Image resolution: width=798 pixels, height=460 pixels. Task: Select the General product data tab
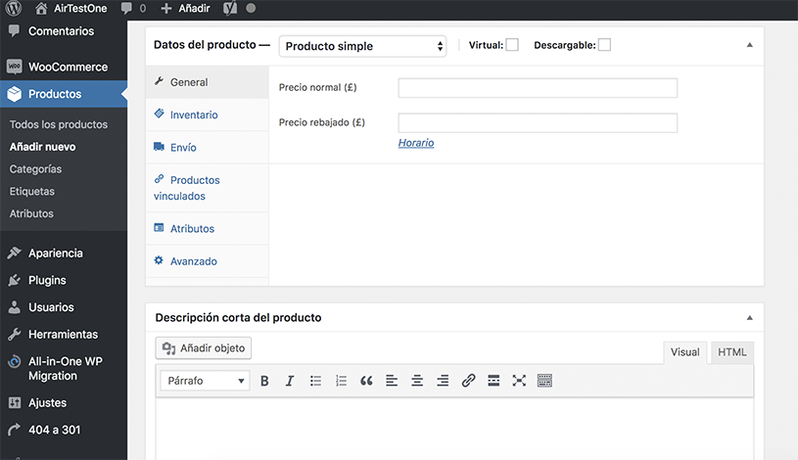click(x=207, y=82)
